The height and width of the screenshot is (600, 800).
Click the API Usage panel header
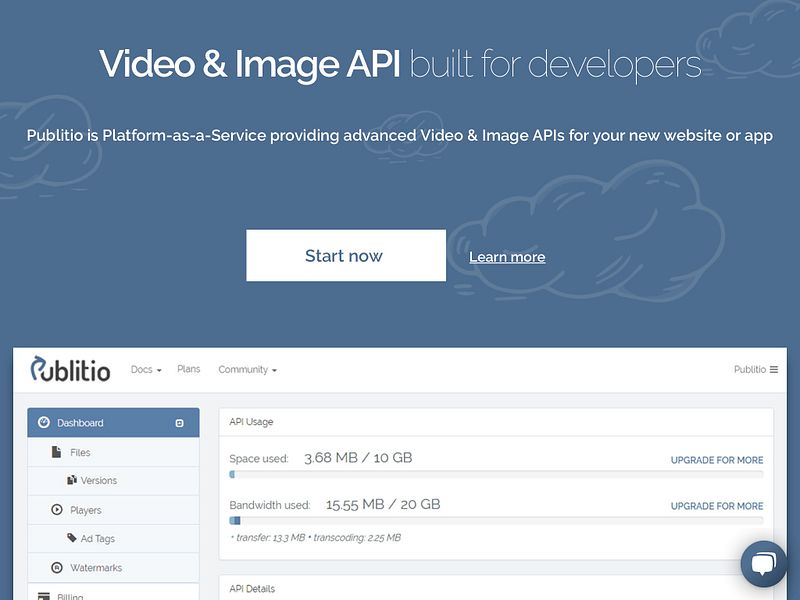[496, 422]
